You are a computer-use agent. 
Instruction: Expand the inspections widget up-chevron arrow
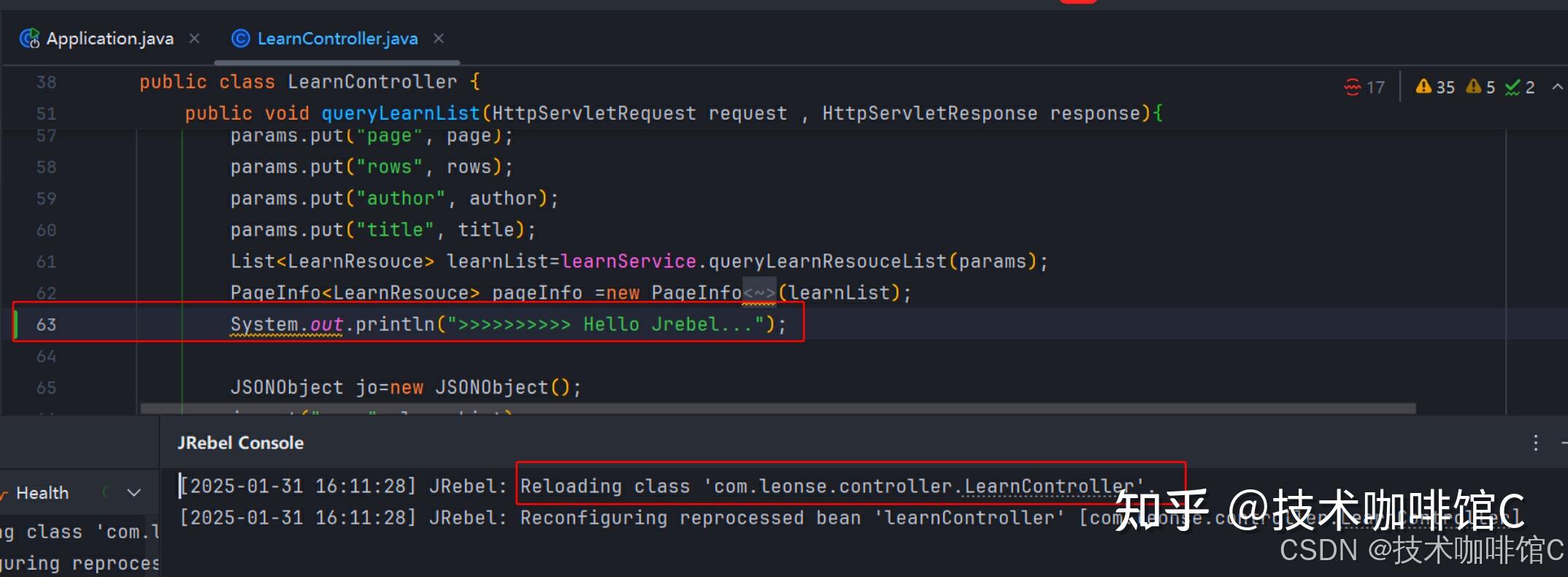[1557, 87]
